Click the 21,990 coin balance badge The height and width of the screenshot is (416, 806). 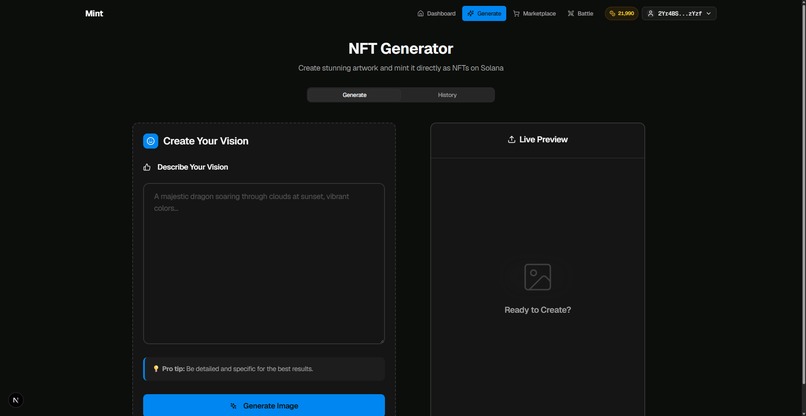pos(621,13)
